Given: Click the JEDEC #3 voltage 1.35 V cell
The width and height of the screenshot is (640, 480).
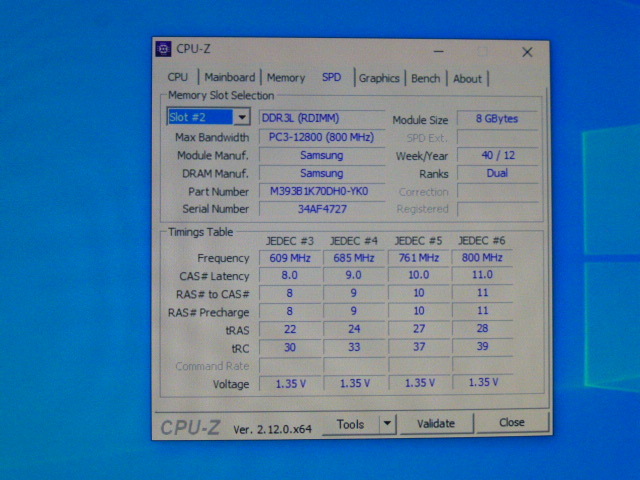Looking at the screenshot, I should pyautogui.click(x=290, y=384).
